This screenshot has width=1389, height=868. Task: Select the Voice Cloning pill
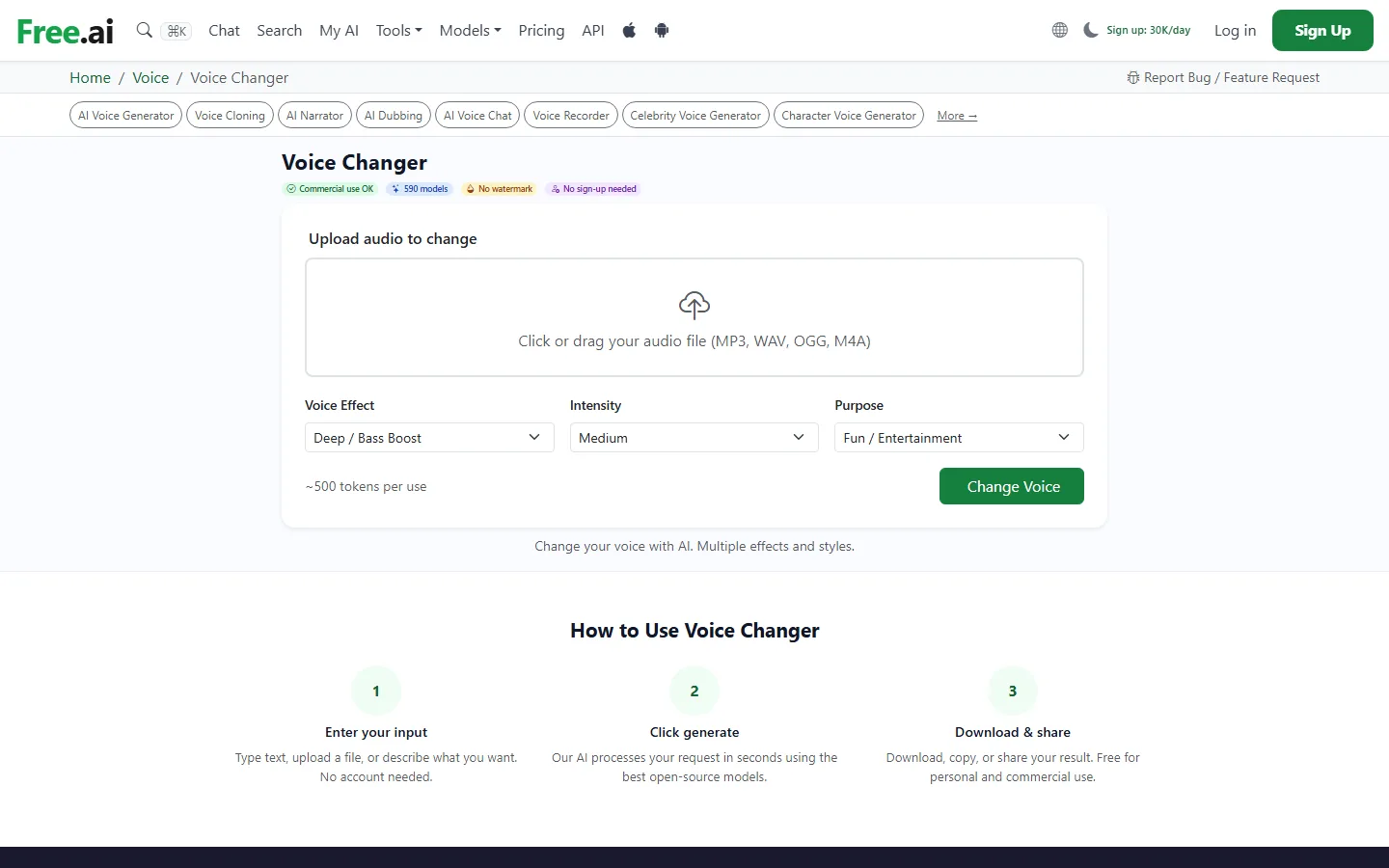(230, 116)
